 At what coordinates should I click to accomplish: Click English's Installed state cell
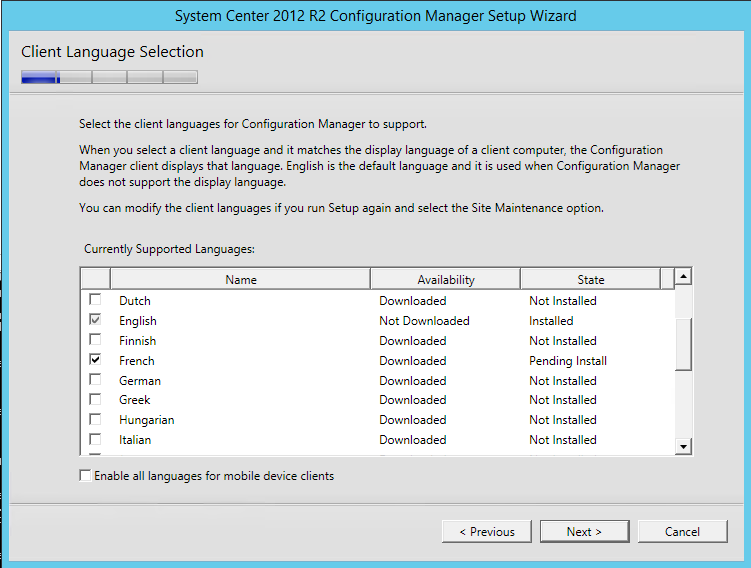coord(551,321)
